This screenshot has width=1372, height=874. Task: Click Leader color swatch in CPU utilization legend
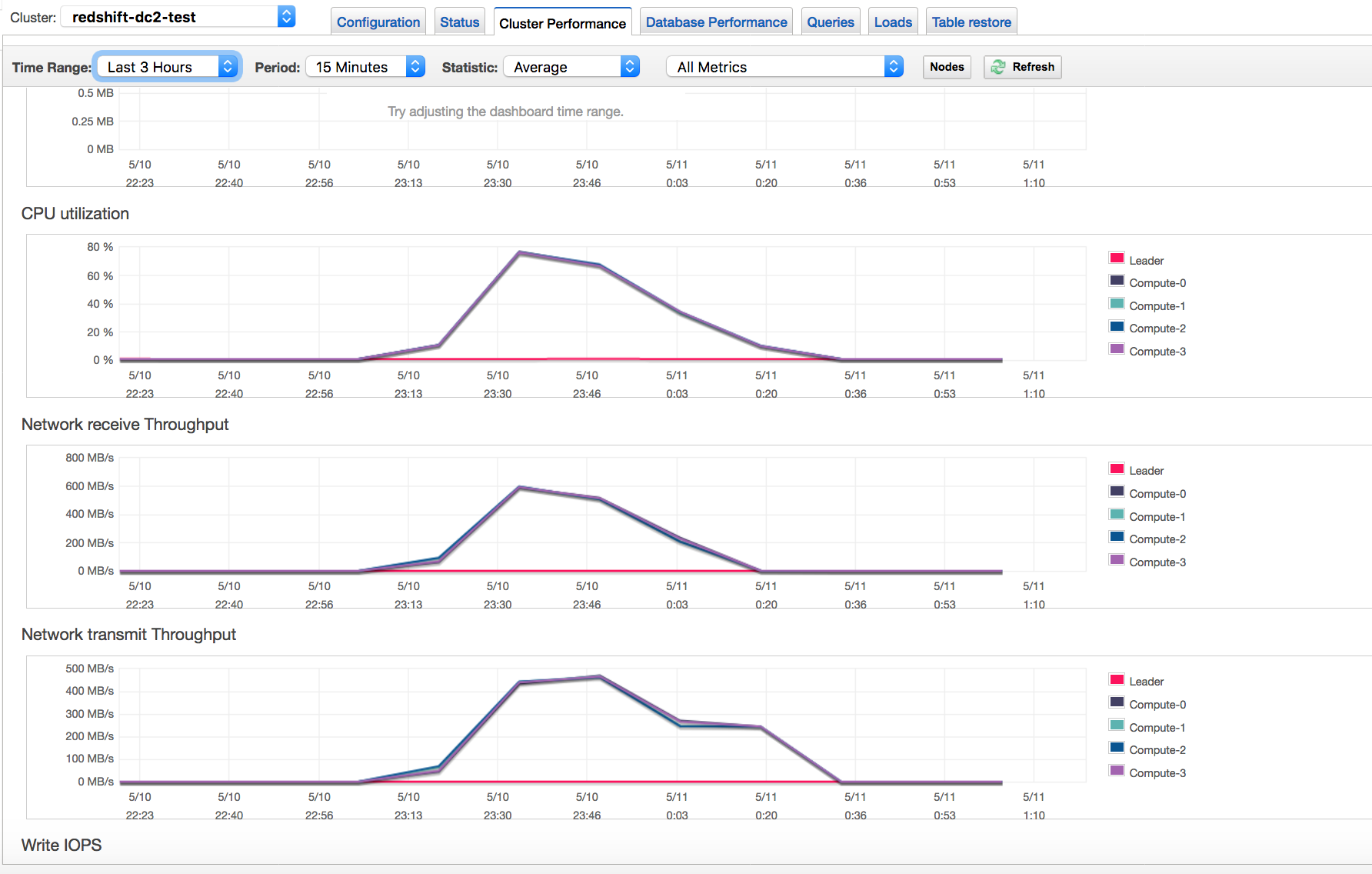tap(1117, 259)
